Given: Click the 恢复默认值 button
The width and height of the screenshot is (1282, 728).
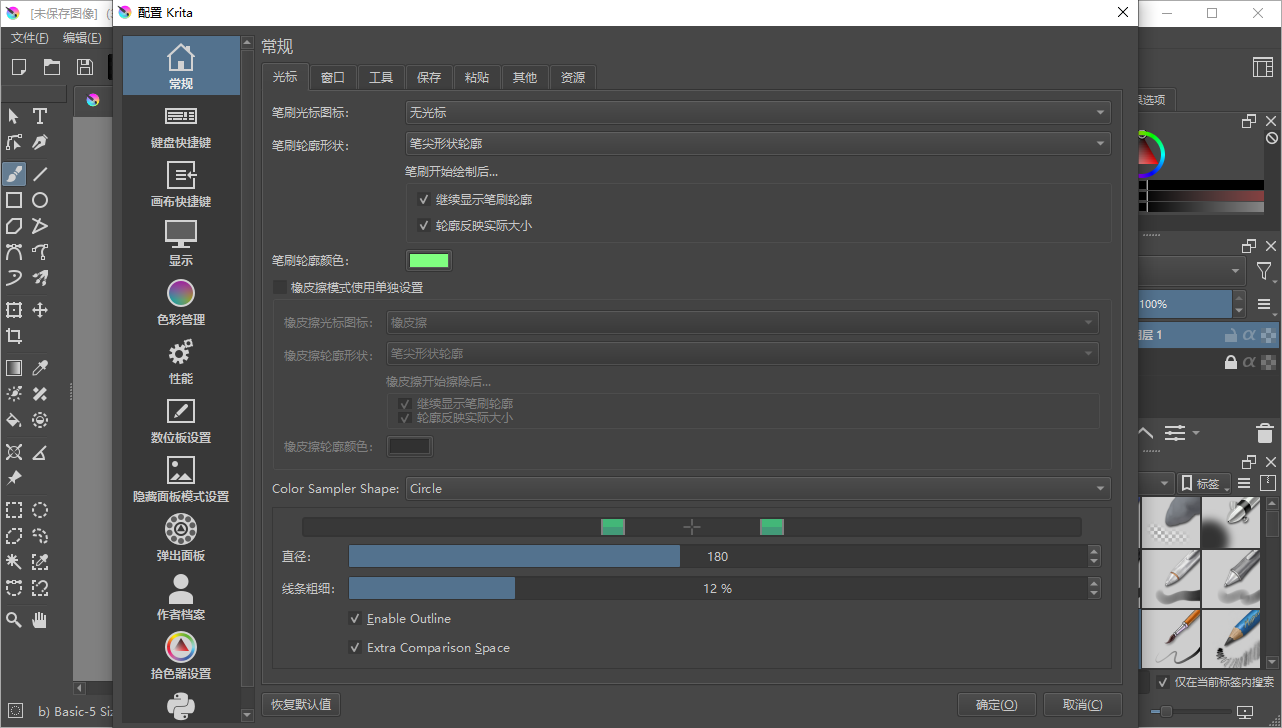Looking at the screenshot, I should 301,704.
